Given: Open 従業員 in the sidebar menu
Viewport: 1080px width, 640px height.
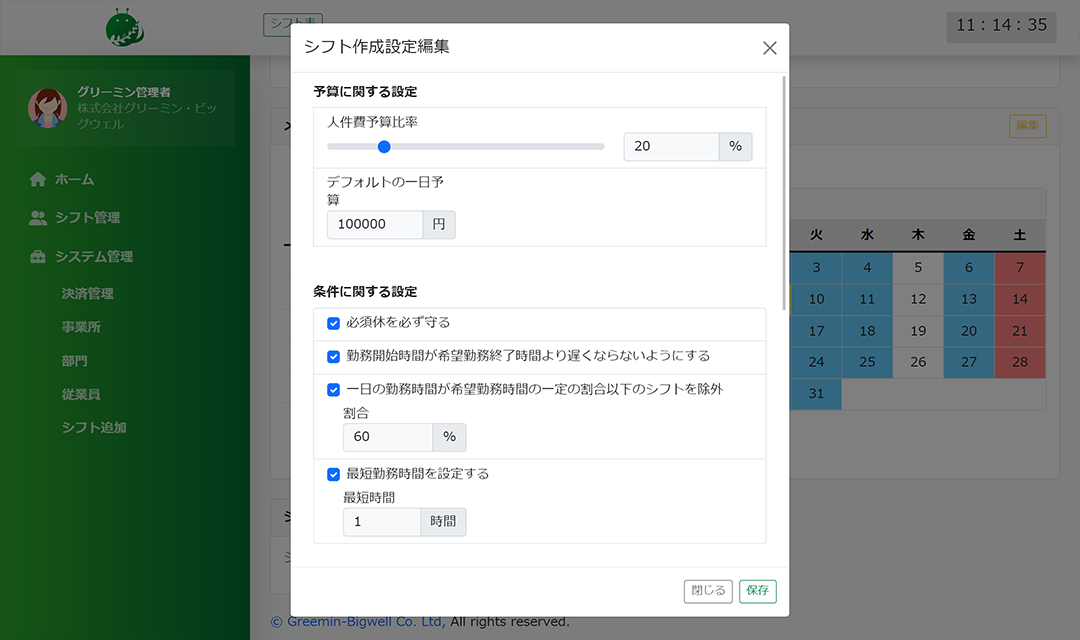Looking at the screenshot, I should tap(81, 395).
